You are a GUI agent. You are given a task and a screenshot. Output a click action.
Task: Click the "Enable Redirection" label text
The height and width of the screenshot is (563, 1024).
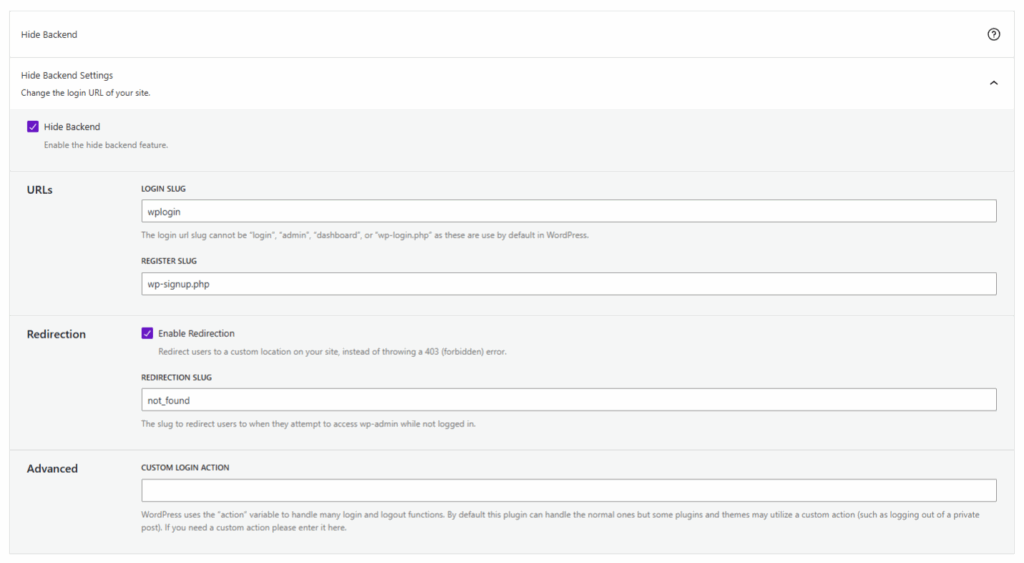[x=196, y=333]
